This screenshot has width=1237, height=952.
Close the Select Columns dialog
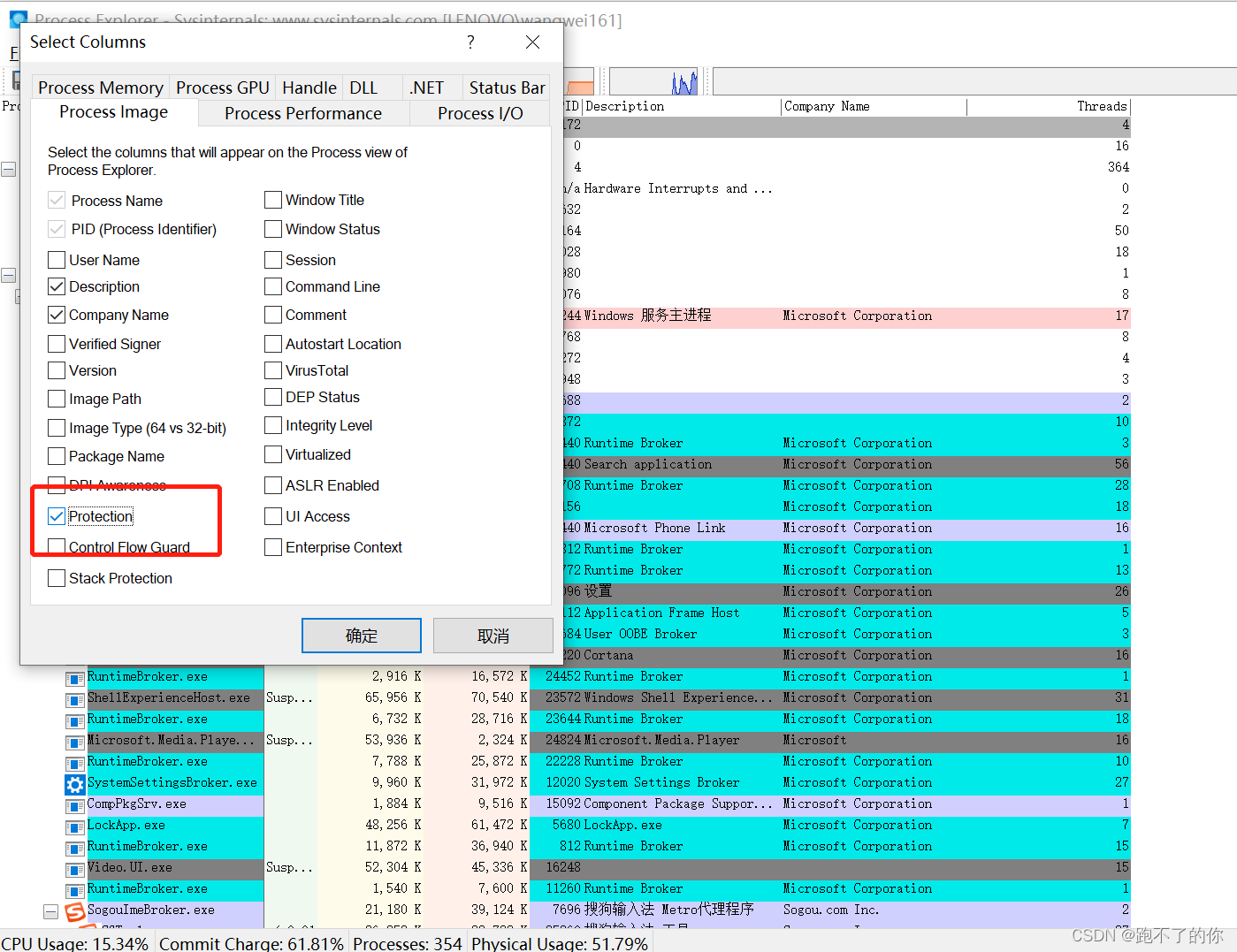coord(532,42)
